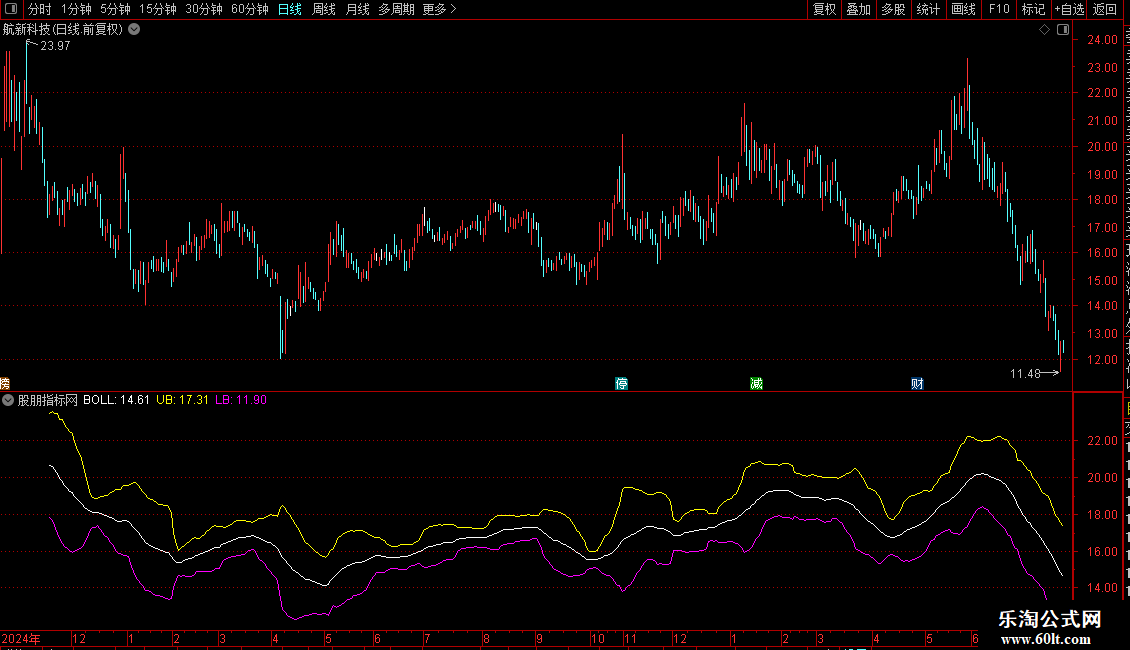Open the 统计 statistics button
The width and height of the screenshot is (1130, 650).
pos(927,9)
